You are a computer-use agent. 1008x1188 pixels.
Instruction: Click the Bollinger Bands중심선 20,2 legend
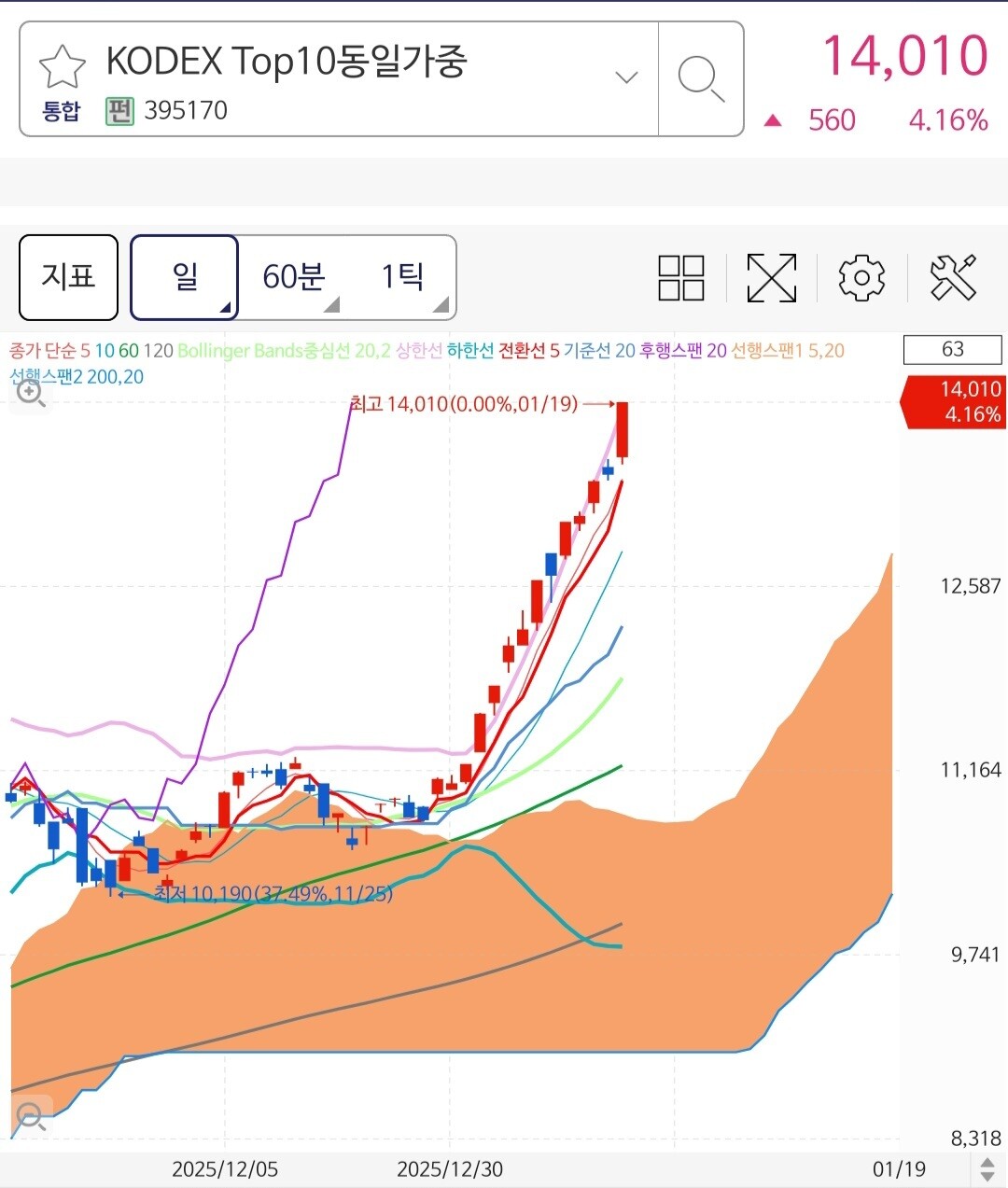284,351
